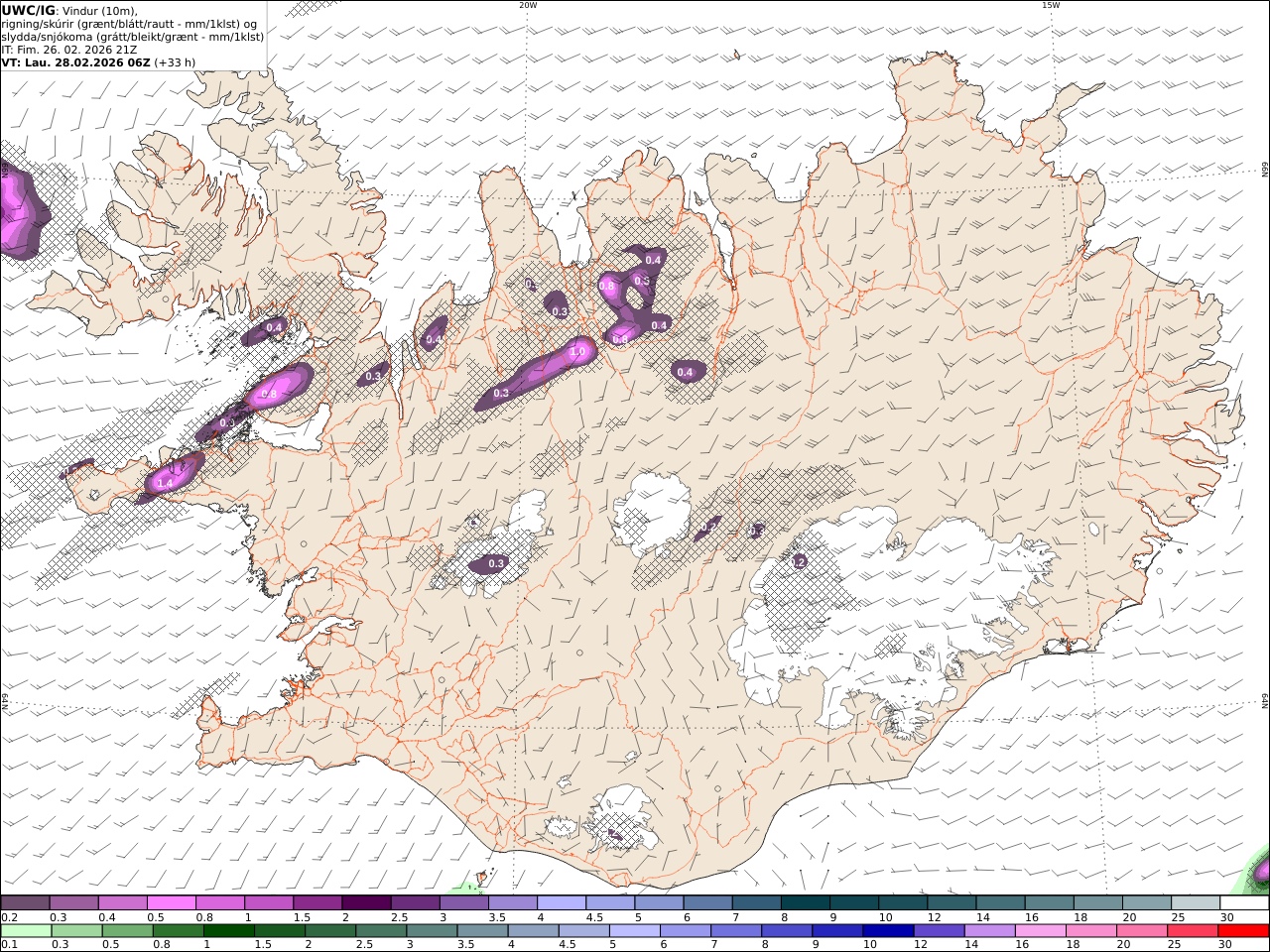Click the '30' label under the lower legend
Screen dimensions: 1270x952
pyautogui.click(x=1226, y=945)
